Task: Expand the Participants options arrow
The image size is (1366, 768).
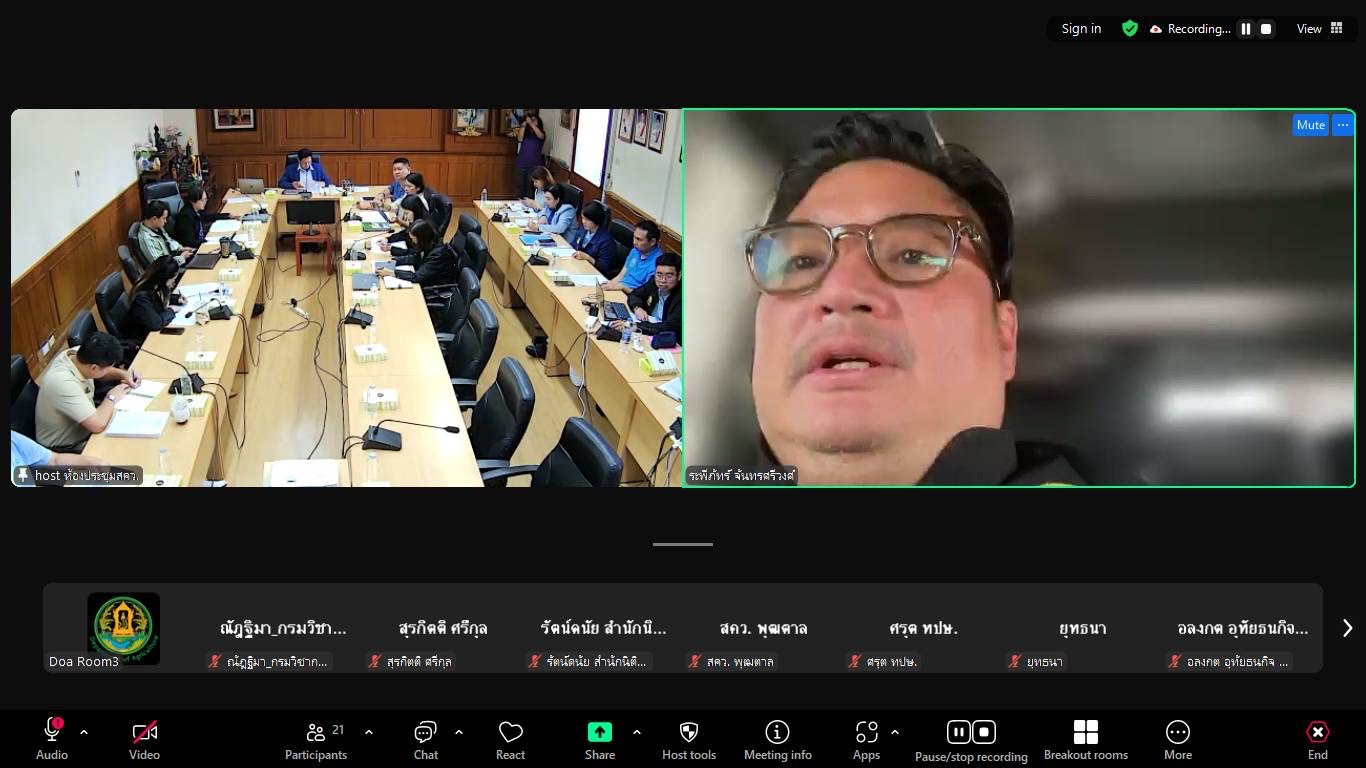Action: click(369, 732)
